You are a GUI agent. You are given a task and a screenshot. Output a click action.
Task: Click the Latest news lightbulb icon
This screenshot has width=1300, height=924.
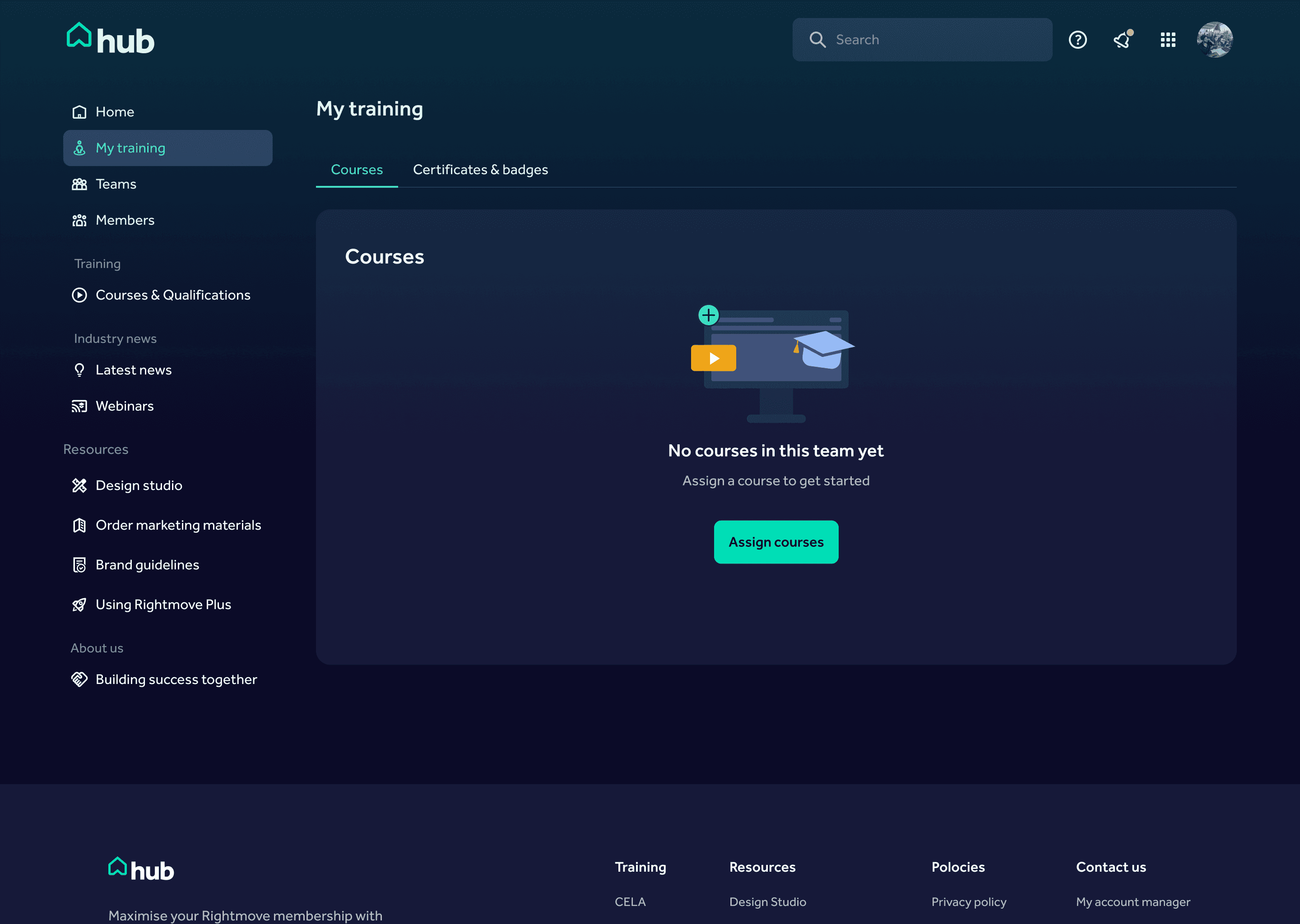tap(80, 370)
